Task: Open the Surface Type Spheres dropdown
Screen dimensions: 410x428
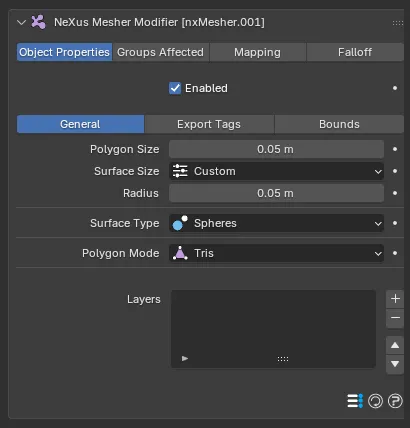Action: coord(276,223)
